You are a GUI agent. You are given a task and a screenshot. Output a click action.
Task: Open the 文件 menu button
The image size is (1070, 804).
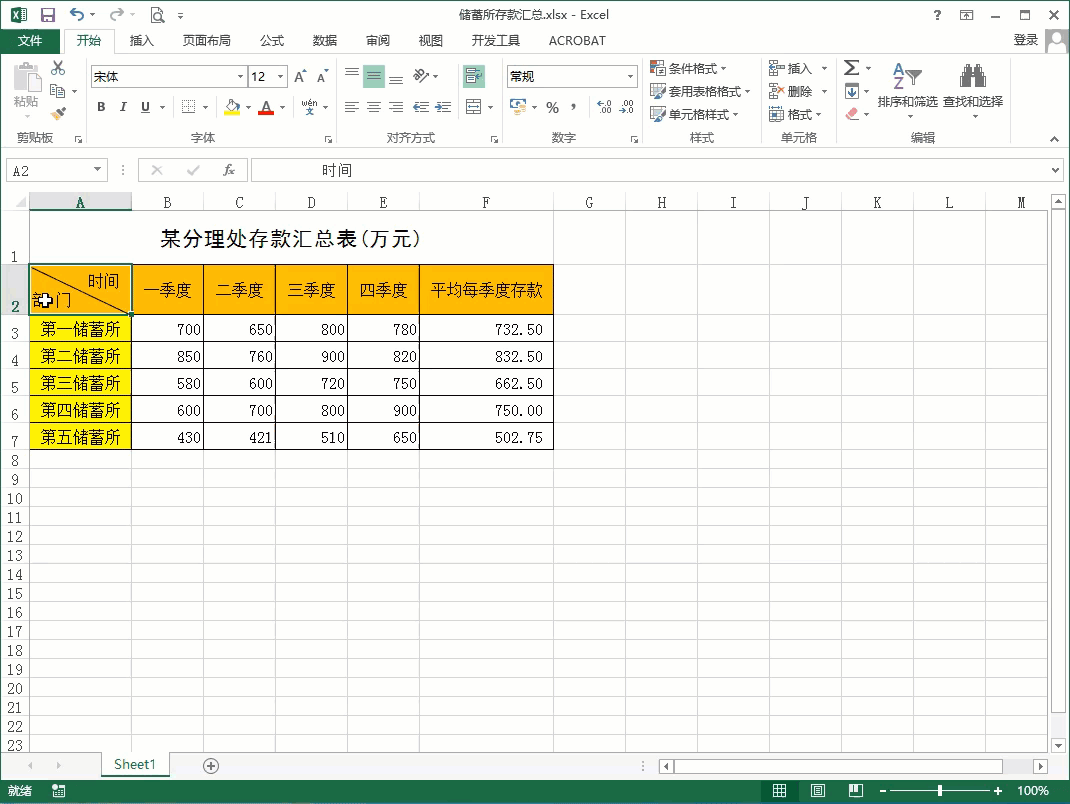[x=30, y=41]
